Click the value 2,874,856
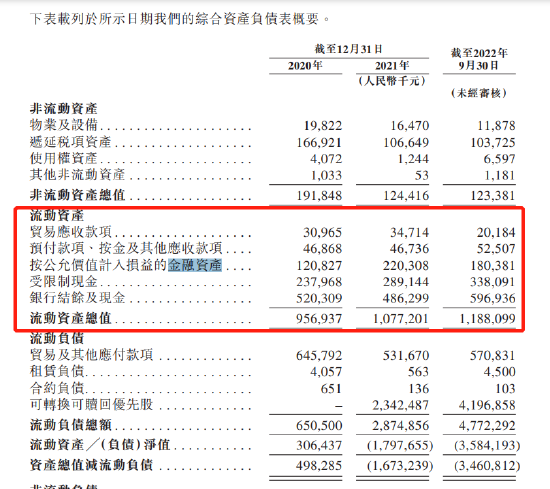Viewport: 550px width, 489px height. (x=401, y=426)
